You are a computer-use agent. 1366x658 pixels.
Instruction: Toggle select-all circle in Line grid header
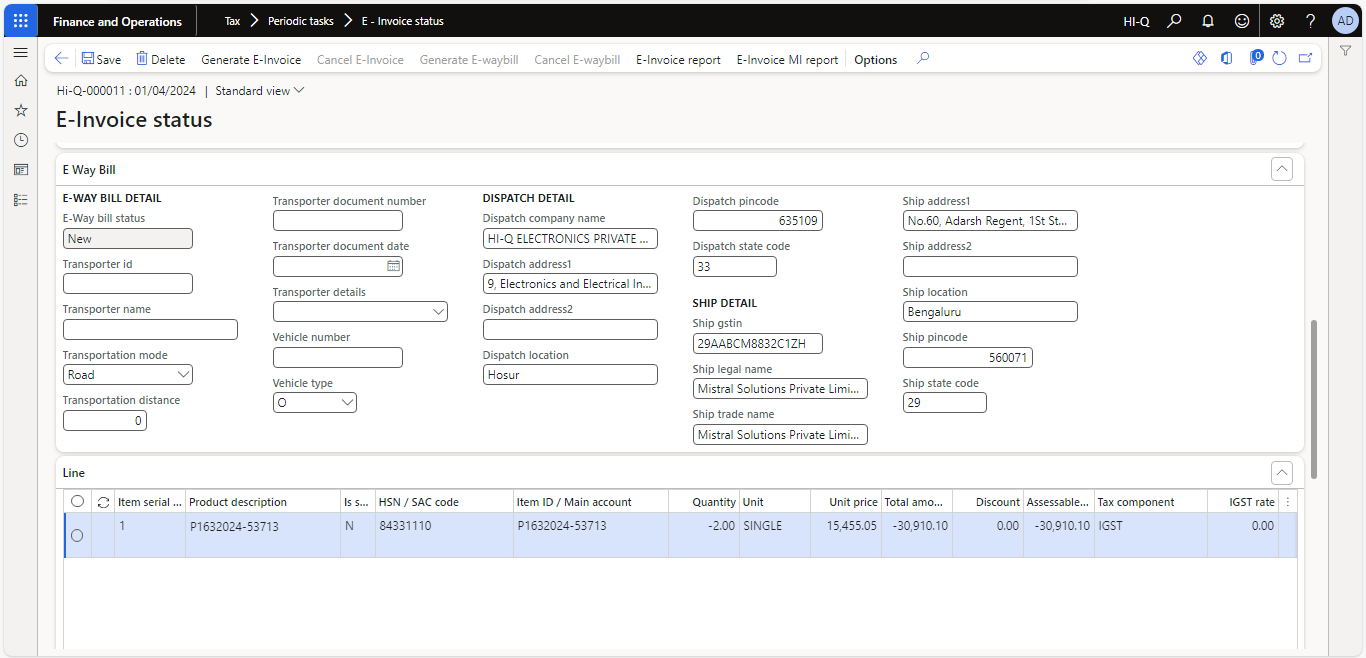(x=77, y=502)
